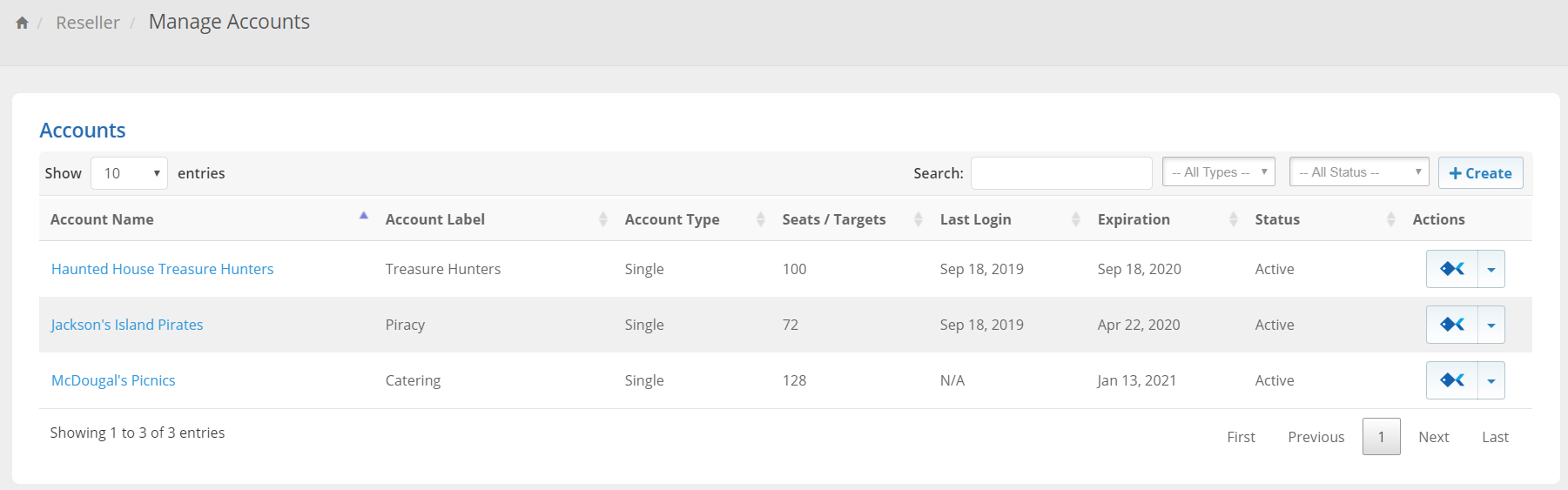Sort table by Expiration column
1568x490 pixels.
[x=1134, y=219]
